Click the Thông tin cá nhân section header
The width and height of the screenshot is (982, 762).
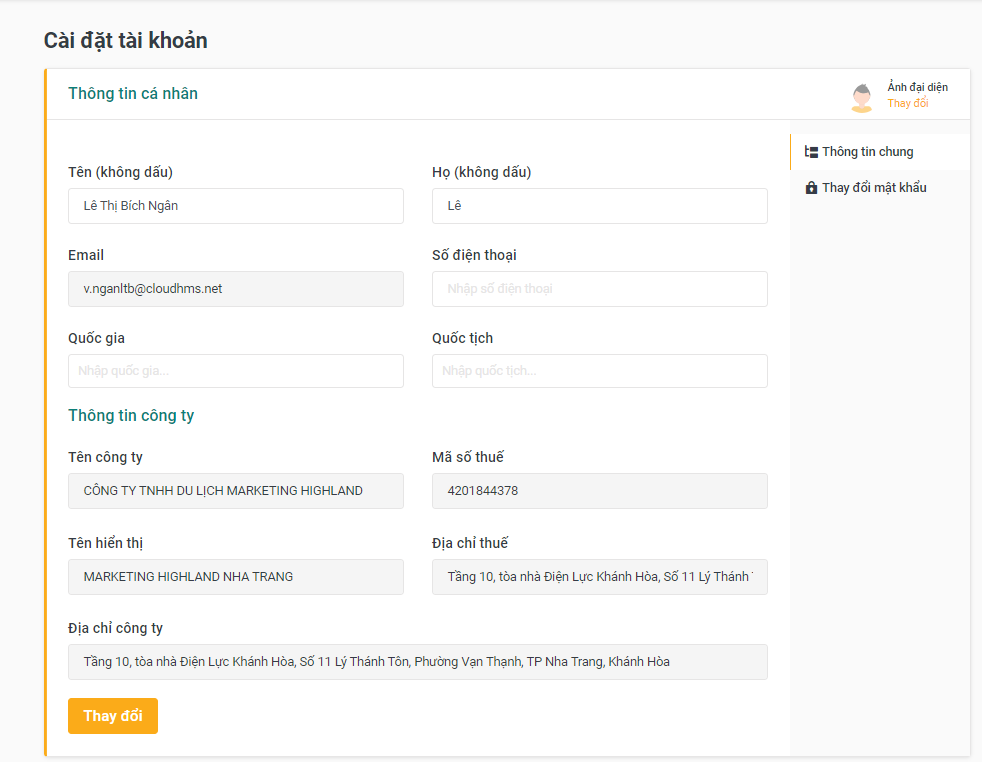coord(133,94)
